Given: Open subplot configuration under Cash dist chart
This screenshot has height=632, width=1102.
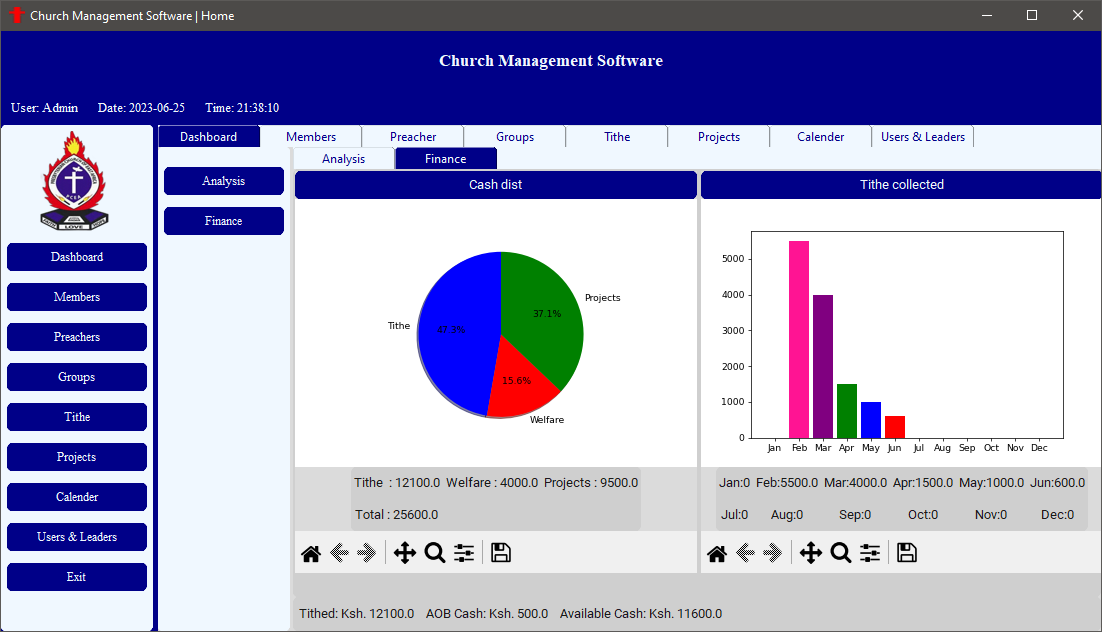Looking at the screenshot, I should click(464, 553).
